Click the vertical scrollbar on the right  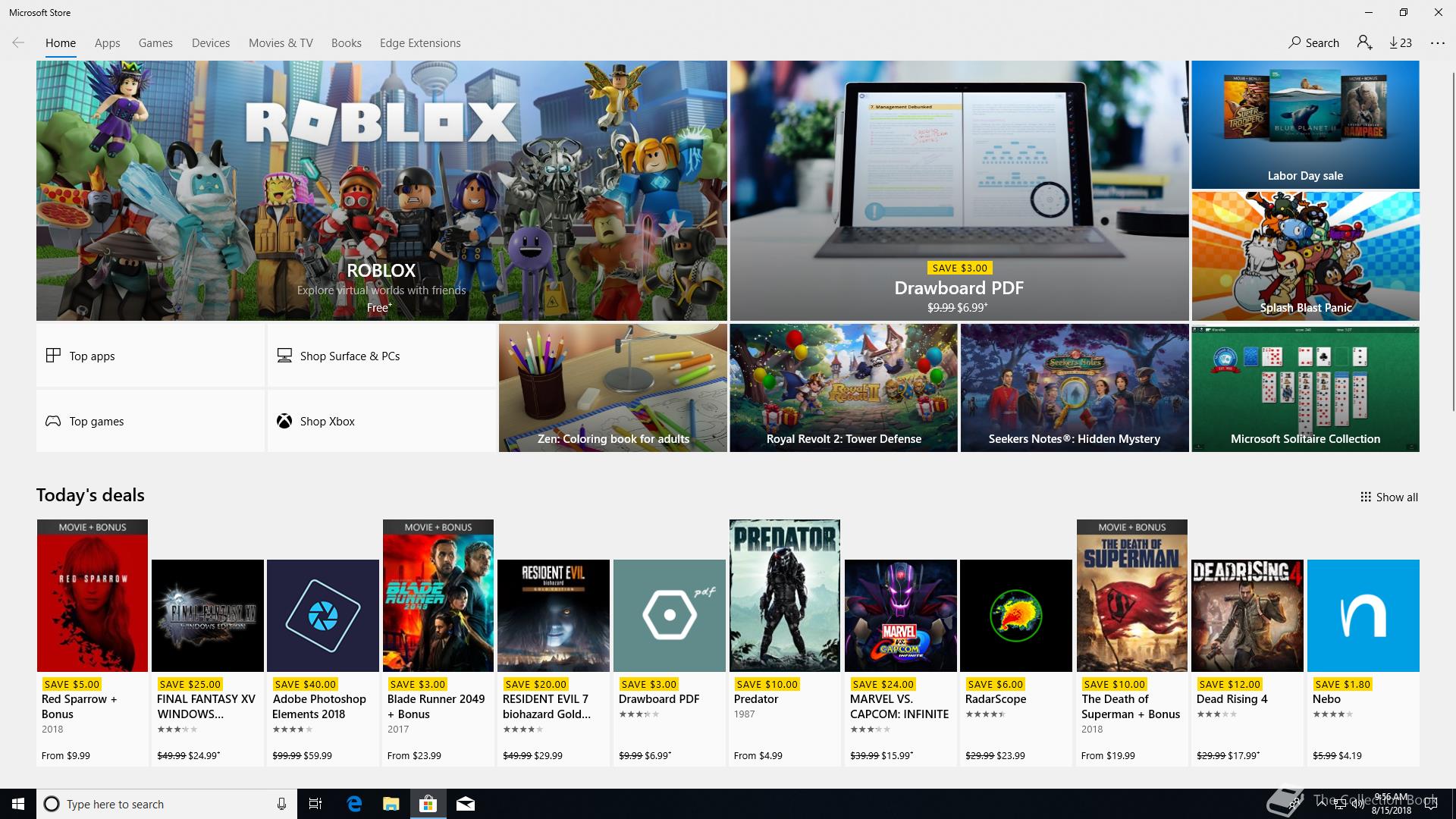pyautogui.click(x=1452, y=243)
